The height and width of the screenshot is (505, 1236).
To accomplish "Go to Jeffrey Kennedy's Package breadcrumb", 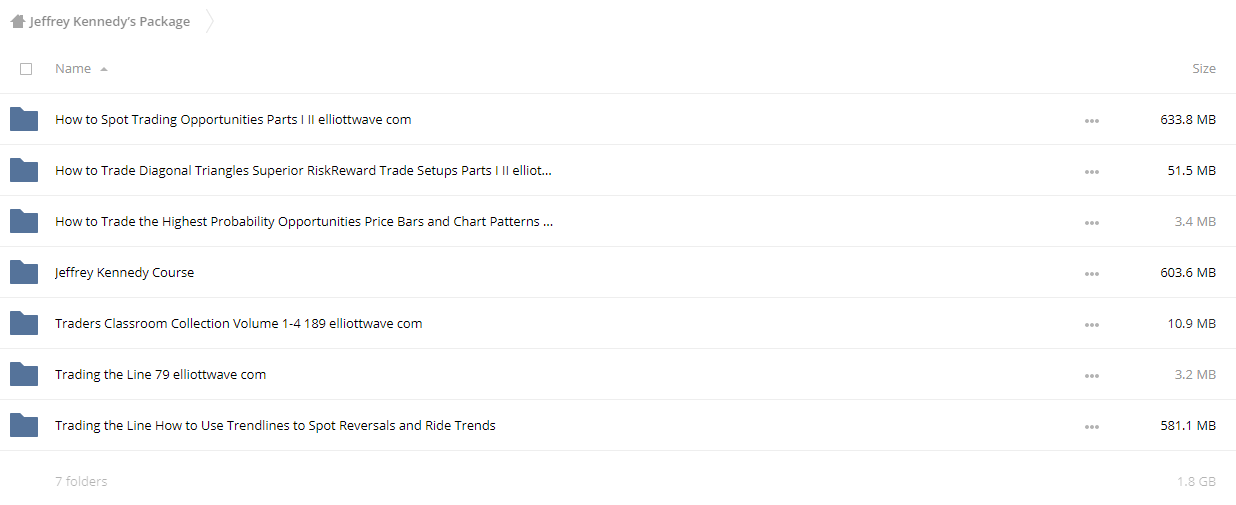I will click(x=110, y=21).
